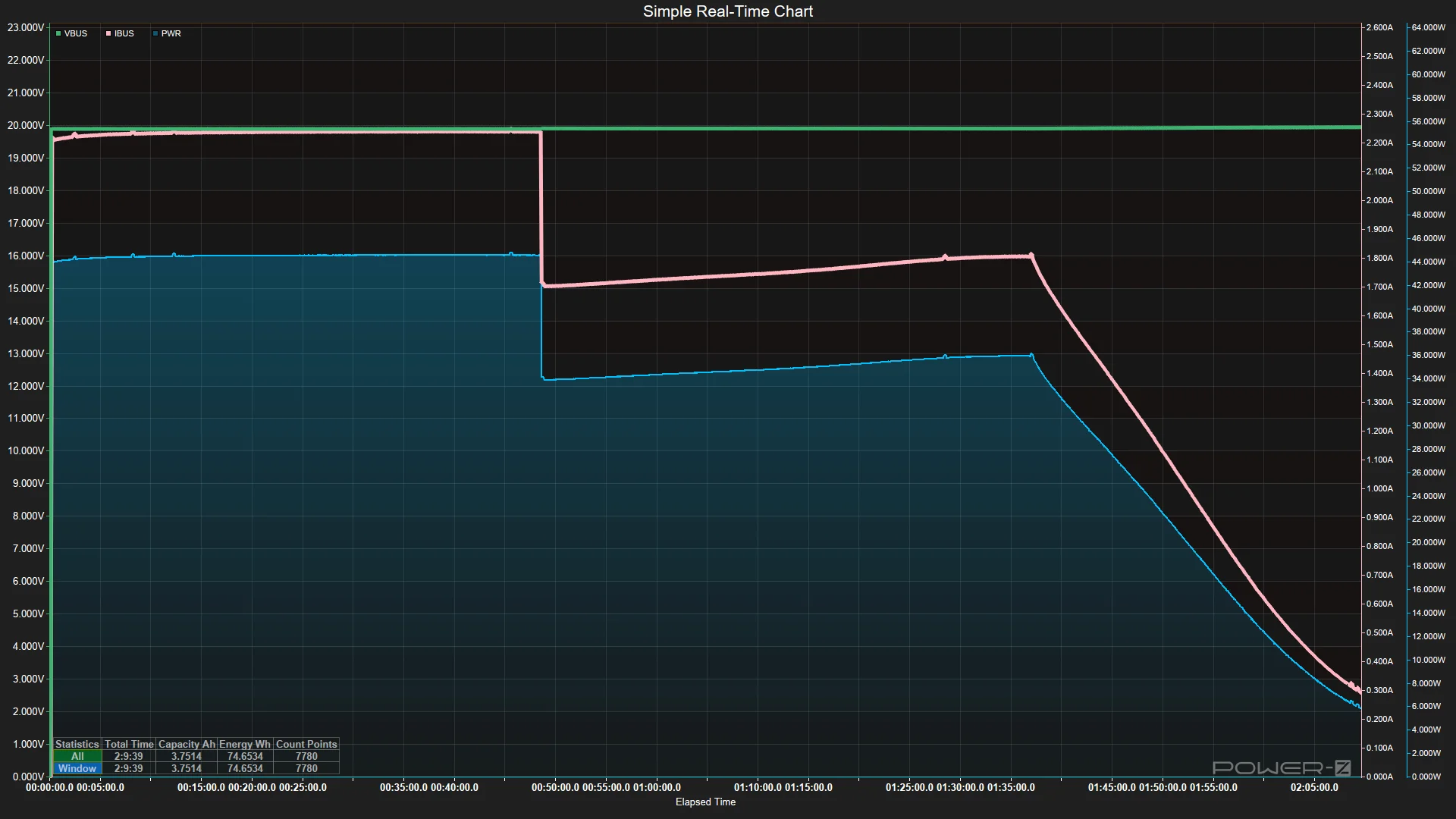Click the 0.000W label on power axis
Image resolution: width=1456 pixels, height=819 pixels.
click(1426, 777)
